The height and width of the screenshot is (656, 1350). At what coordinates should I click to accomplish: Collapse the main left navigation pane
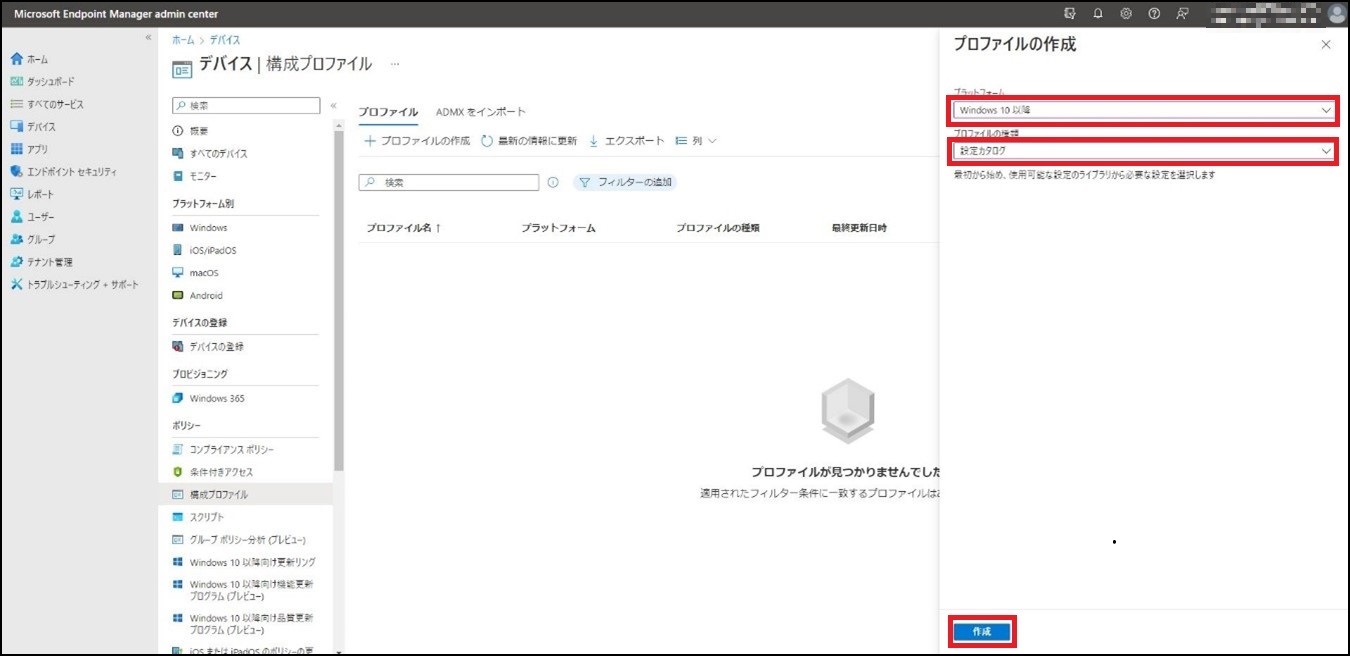[148, 38]
